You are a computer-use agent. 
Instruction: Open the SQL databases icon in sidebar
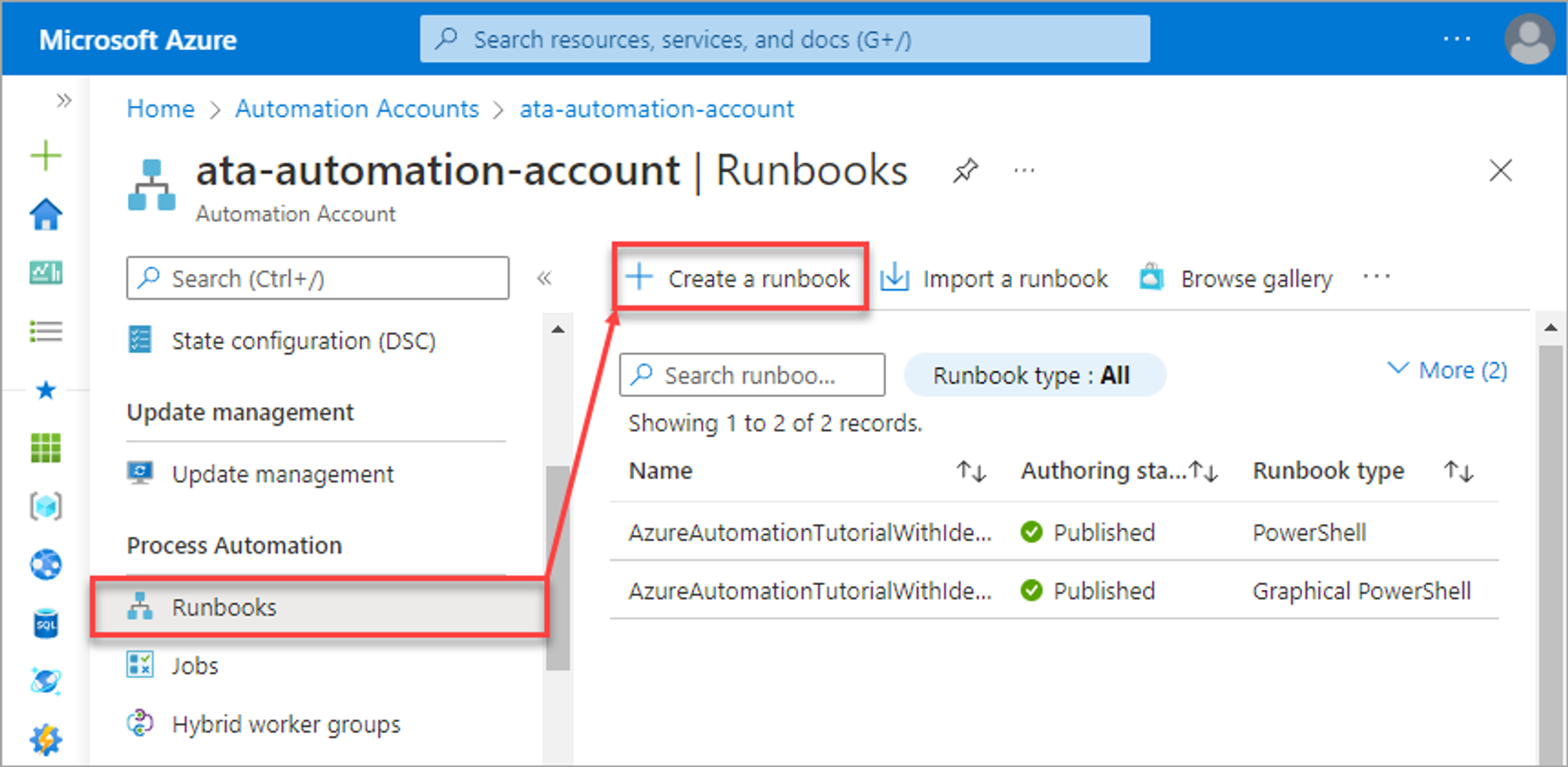[45, 623]
